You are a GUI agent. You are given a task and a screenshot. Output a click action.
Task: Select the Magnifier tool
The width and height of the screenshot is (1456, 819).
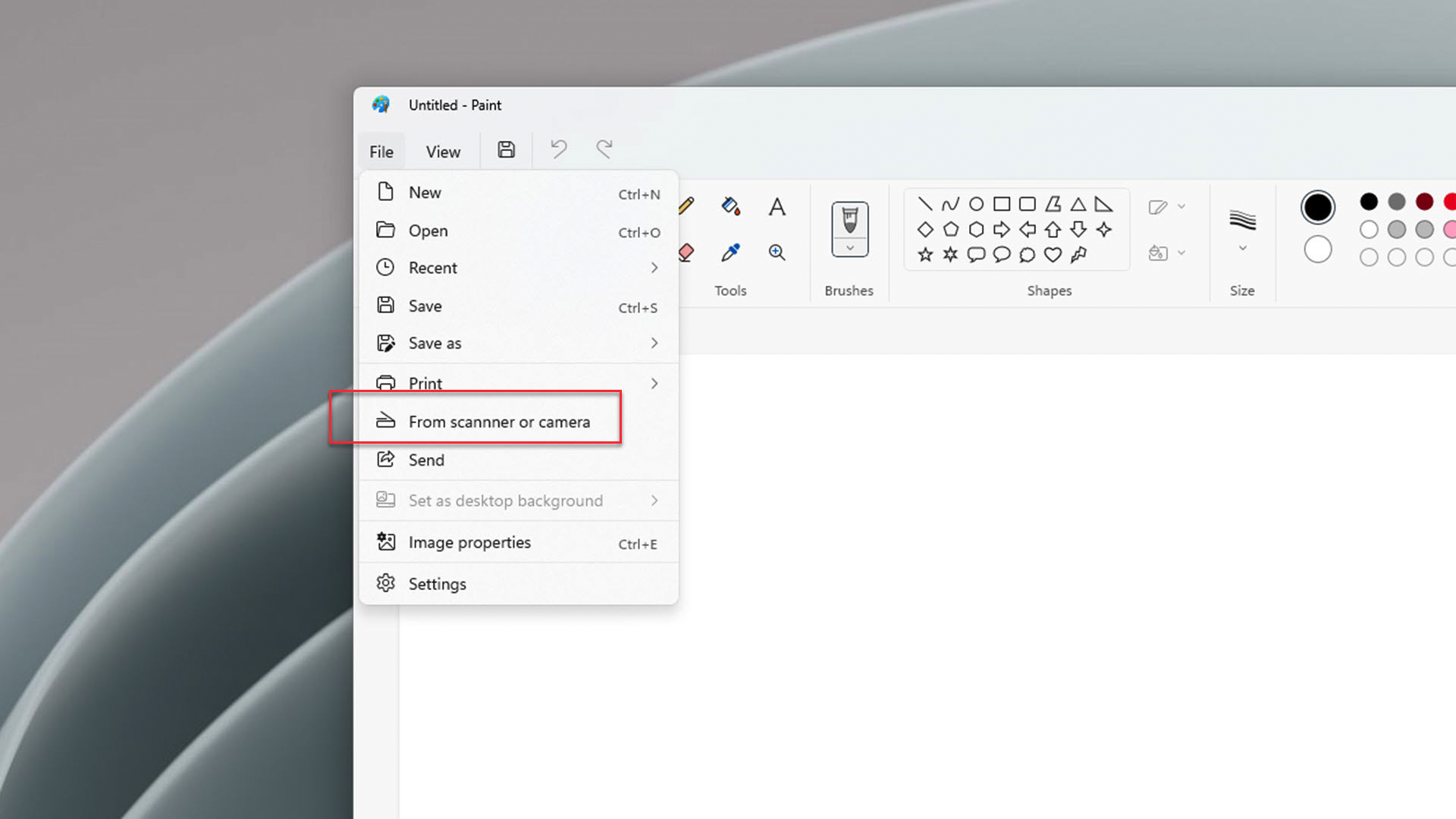point(779,252)
